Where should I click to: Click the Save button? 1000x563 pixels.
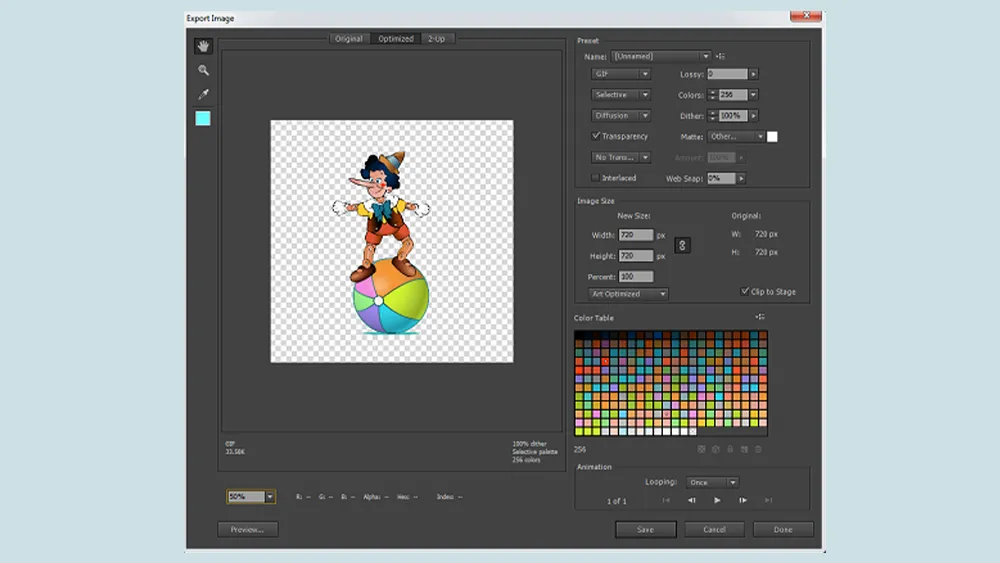[645, 529]
